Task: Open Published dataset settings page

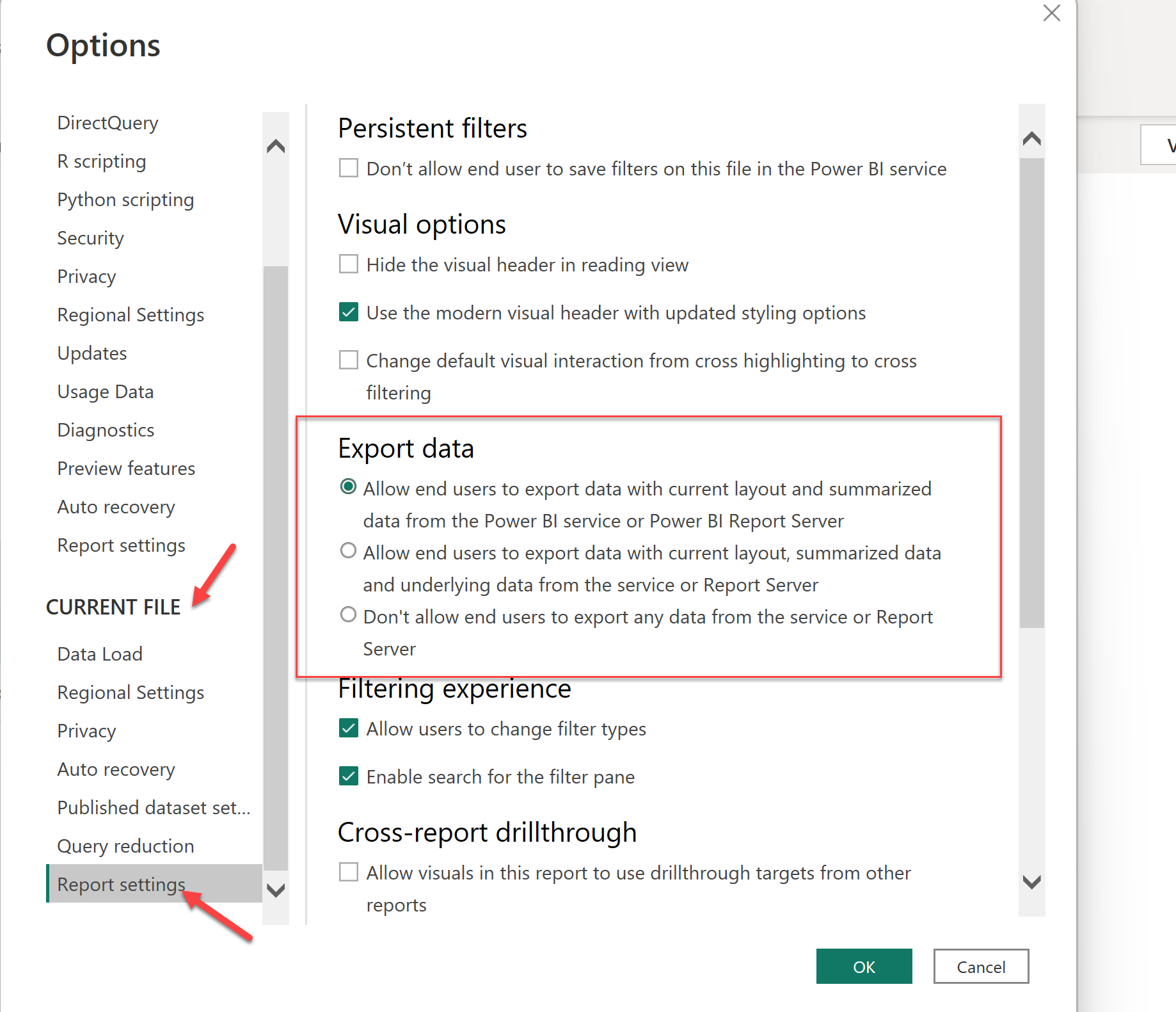Action: point(154,808)
